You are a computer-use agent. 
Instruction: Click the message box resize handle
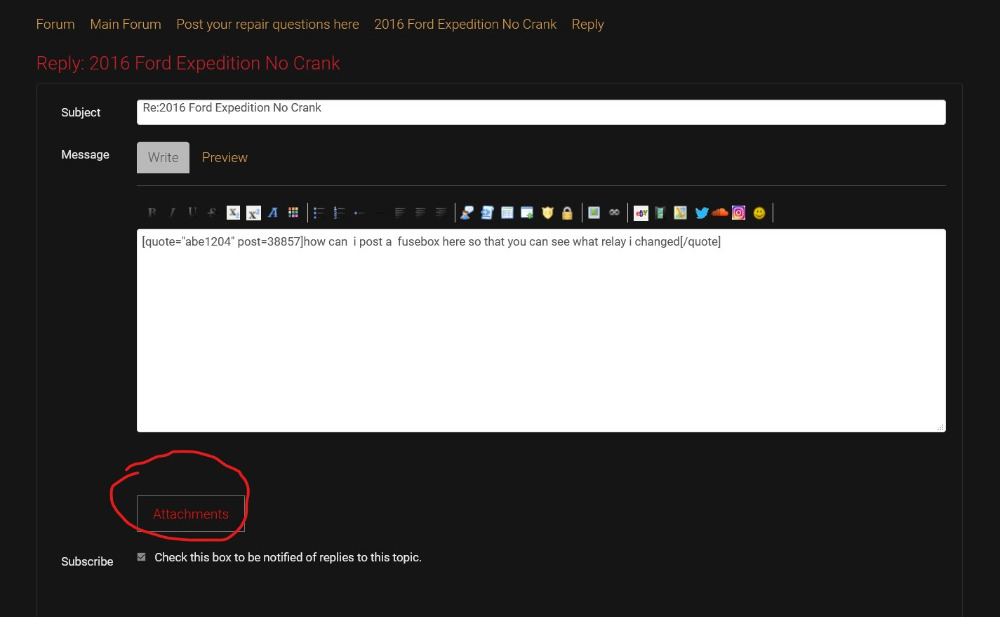click(x=941, y=427)
